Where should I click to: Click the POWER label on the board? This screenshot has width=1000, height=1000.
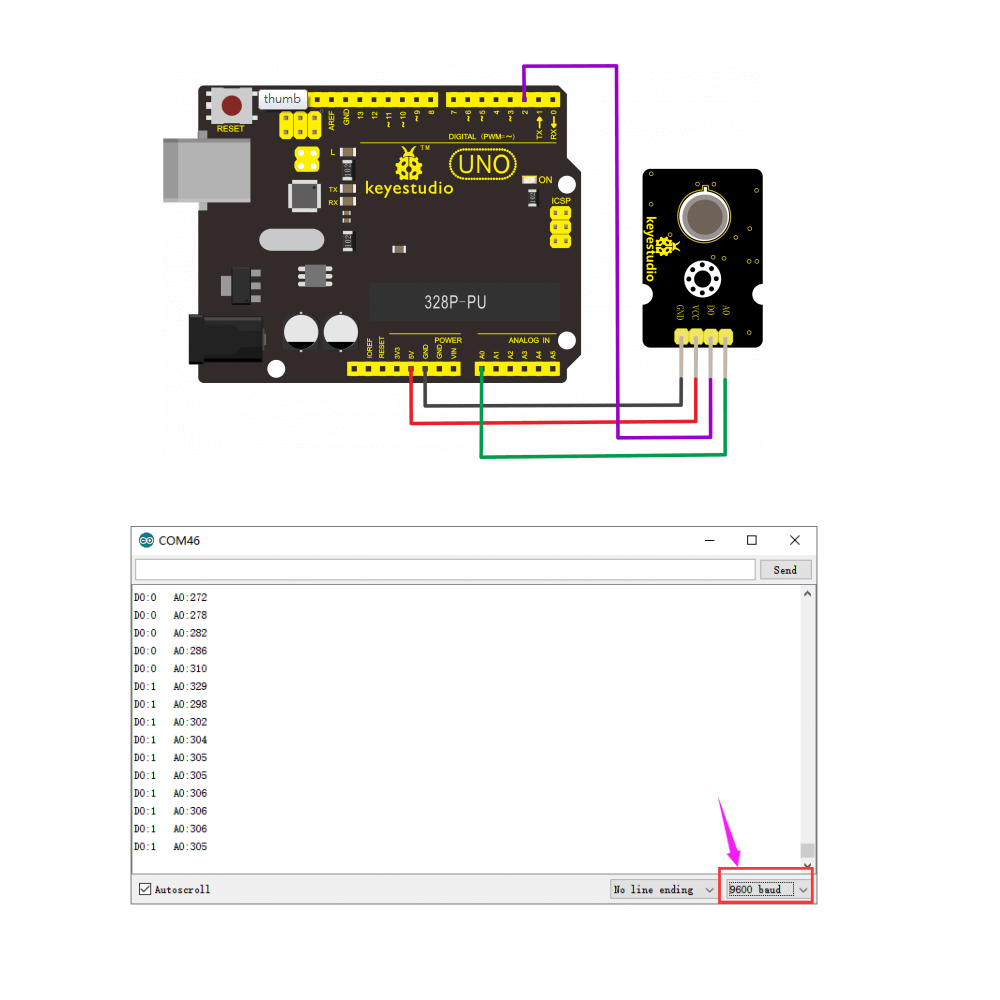[x=448, y=341]
